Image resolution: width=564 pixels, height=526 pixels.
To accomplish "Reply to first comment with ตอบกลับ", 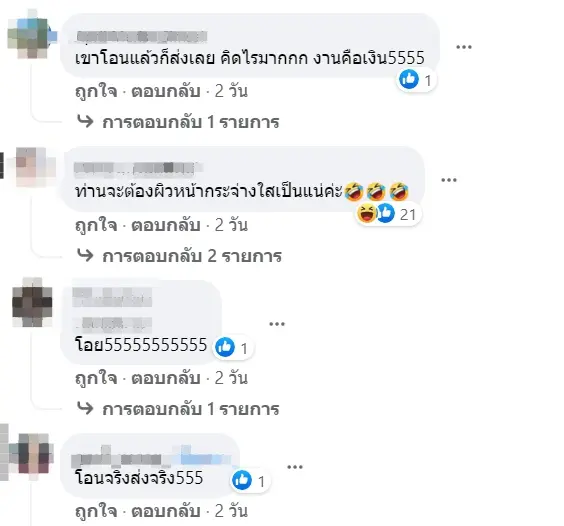I will [165, 91].
